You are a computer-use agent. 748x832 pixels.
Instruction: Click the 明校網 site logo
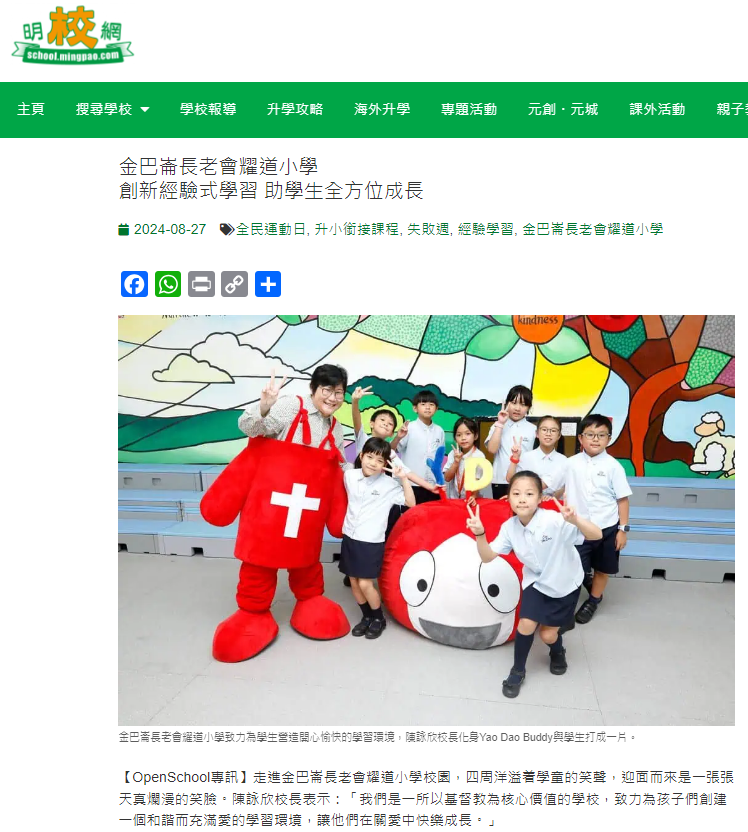(73, 35)
